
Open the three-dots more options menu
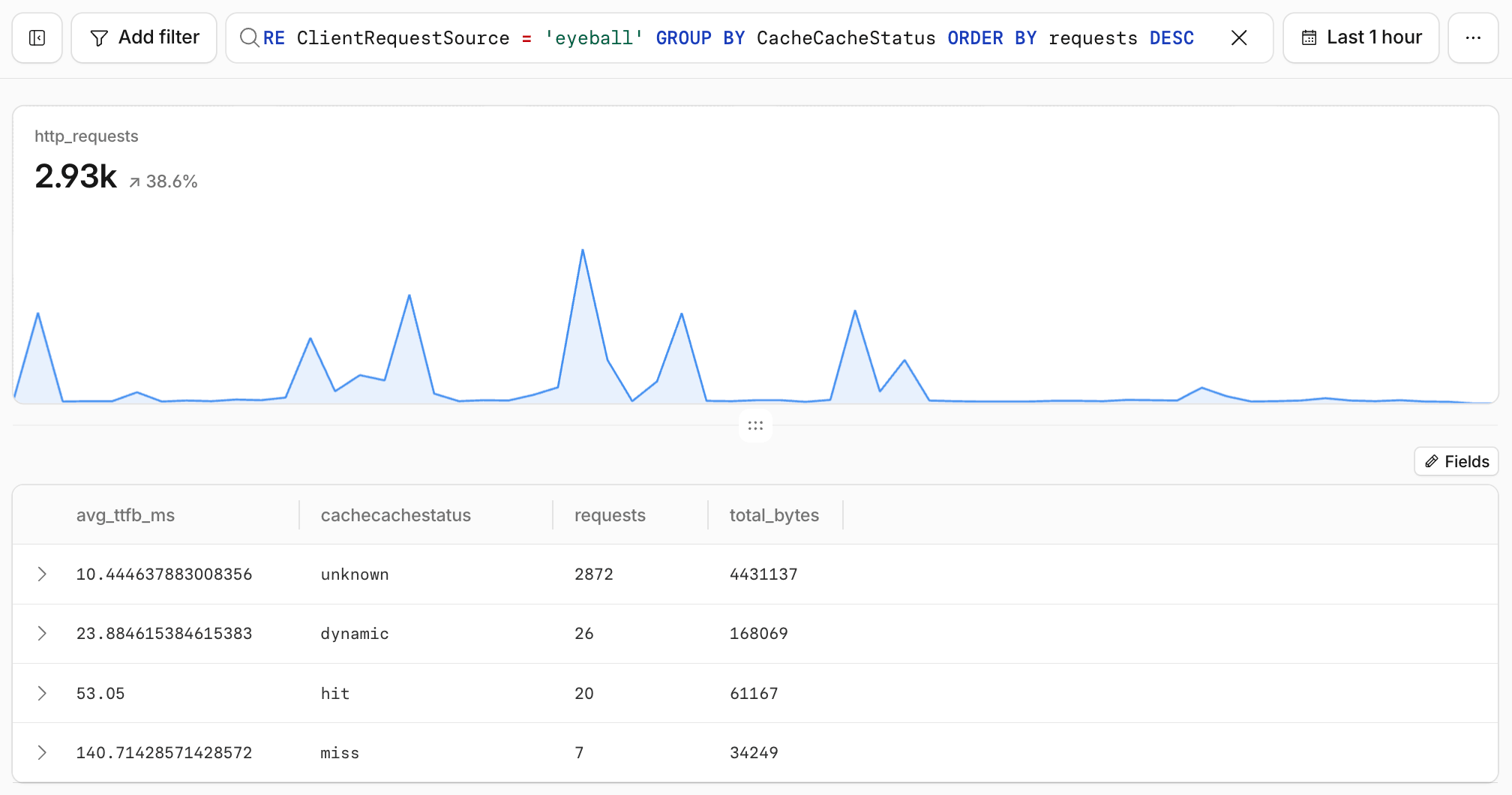coord(1473,37)
